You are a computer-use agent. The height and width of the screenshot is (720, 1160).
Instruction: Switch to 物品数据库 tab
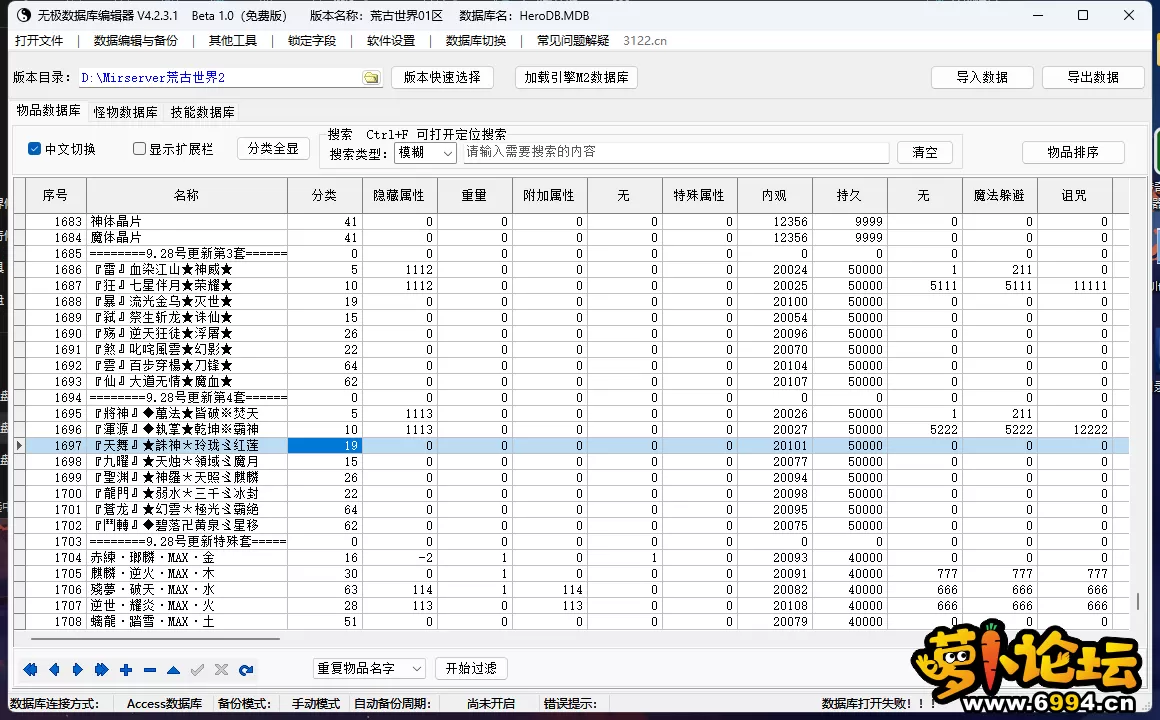[48, 110]
